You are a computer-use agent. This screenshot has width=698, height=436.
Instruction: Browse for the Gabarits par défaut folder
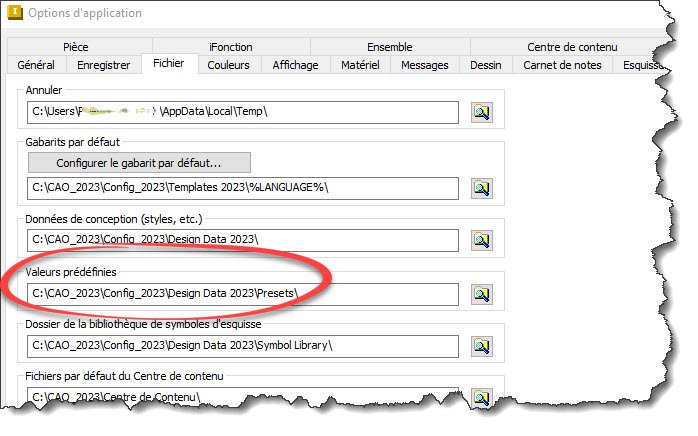tap(483, 187)
